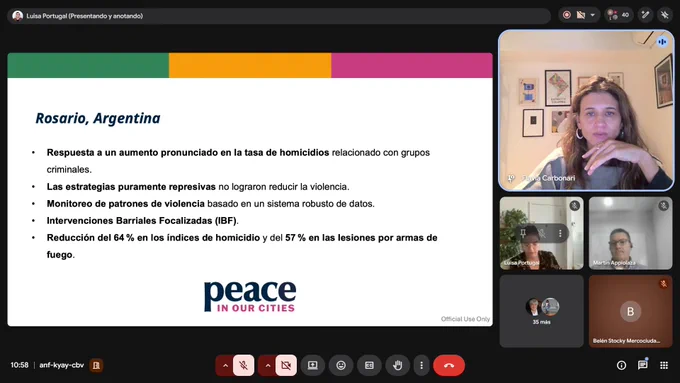Open the annotation pen tool
Screen dimensions: 680x383
pos(645,15)
